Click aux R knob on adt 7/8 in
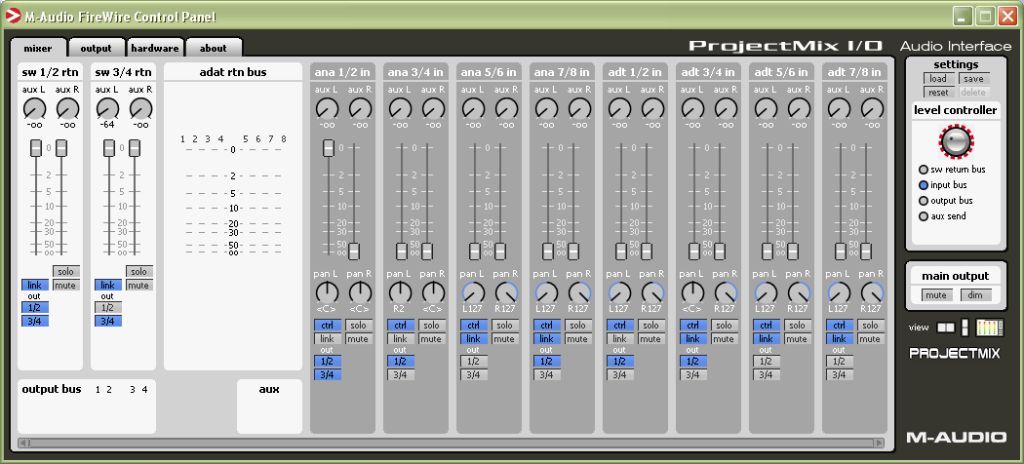 (x=872, y=108)
